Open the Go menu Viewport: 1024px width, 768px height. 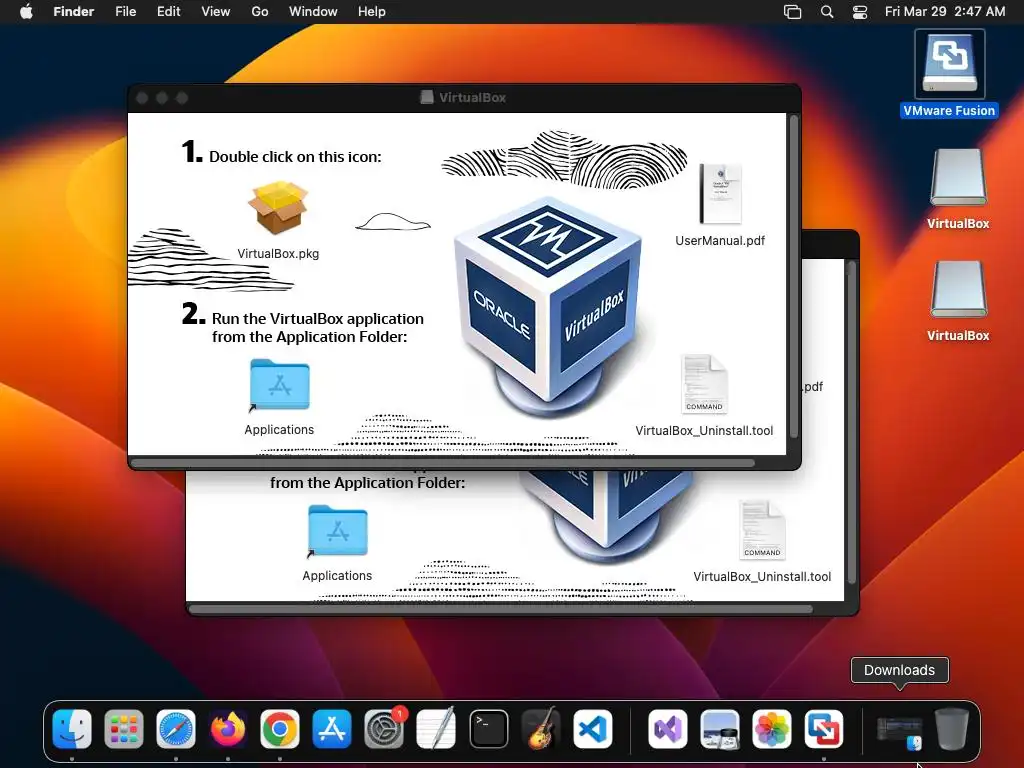[x=260, y=12]
